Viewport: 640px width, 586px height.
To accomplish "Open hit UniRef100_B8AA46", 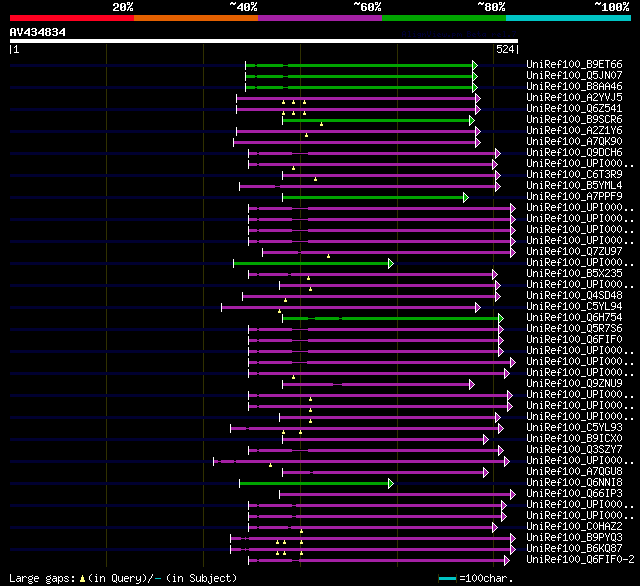I will pos(574,86).
